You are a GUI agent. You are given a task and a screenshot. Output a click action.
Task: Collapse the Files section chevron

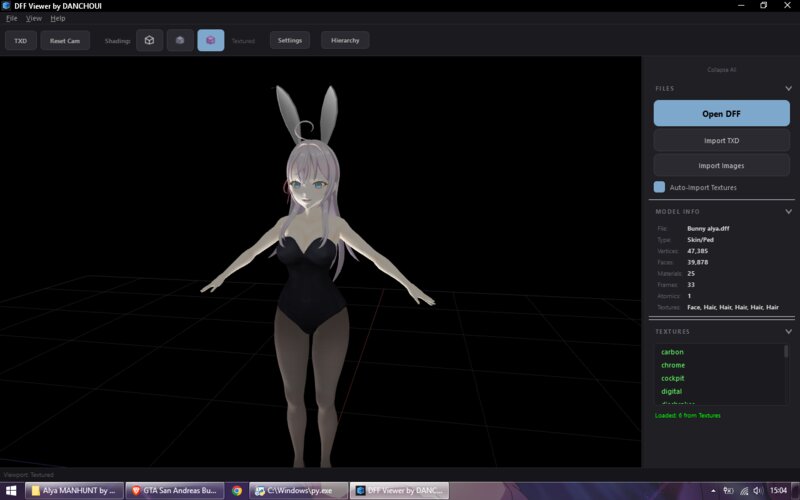pos(788,88)
